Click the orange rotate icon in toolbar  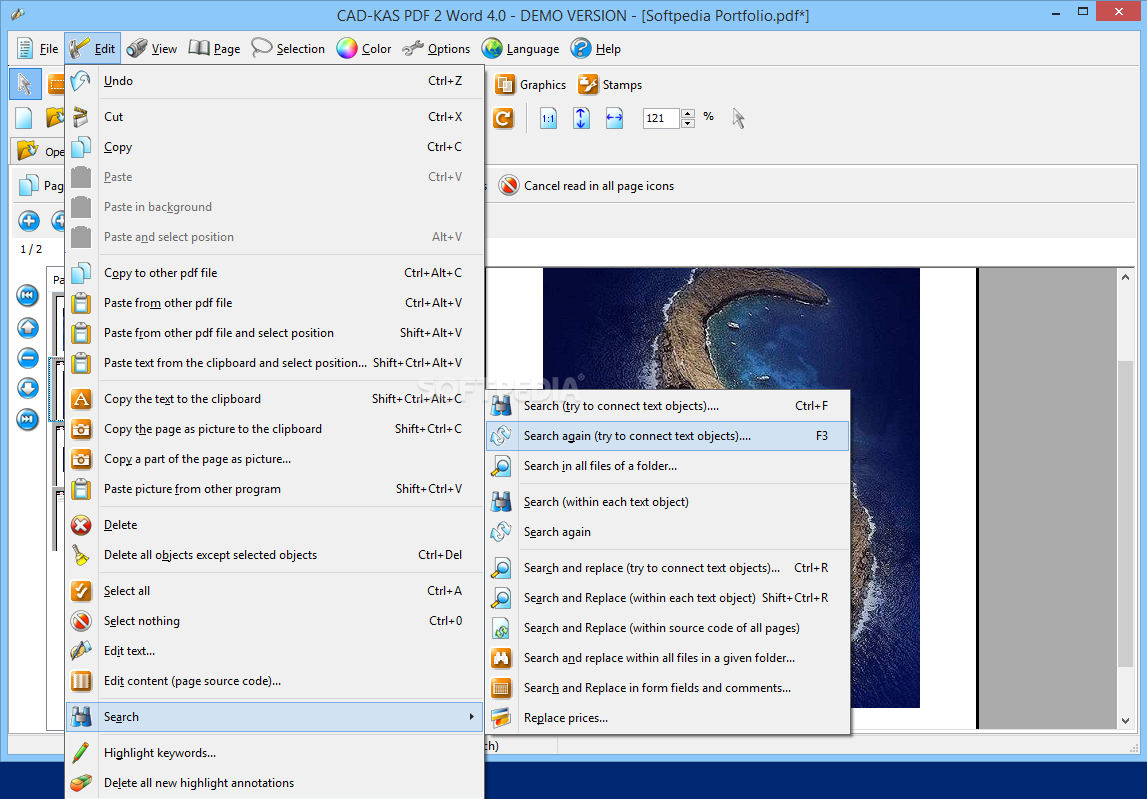[503, 118]
